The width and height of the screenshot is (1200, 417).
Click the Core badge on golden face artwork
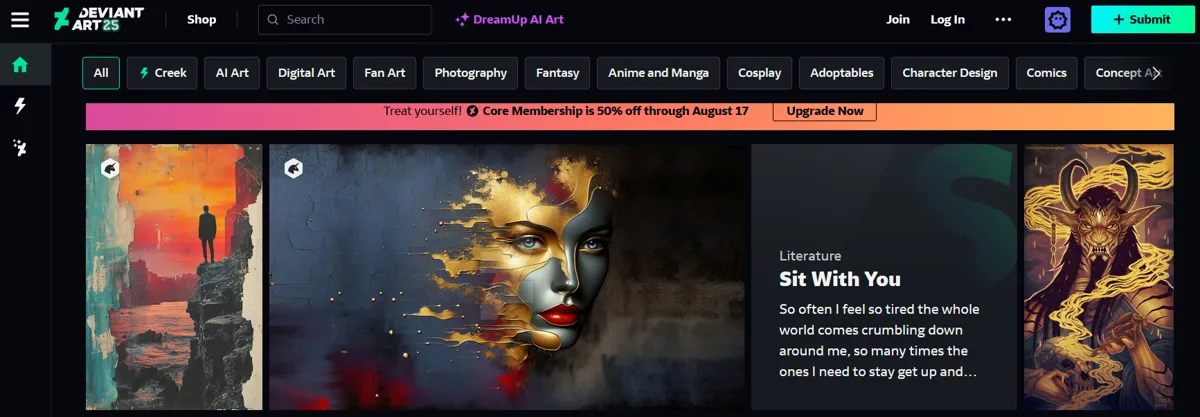(293, 169)
